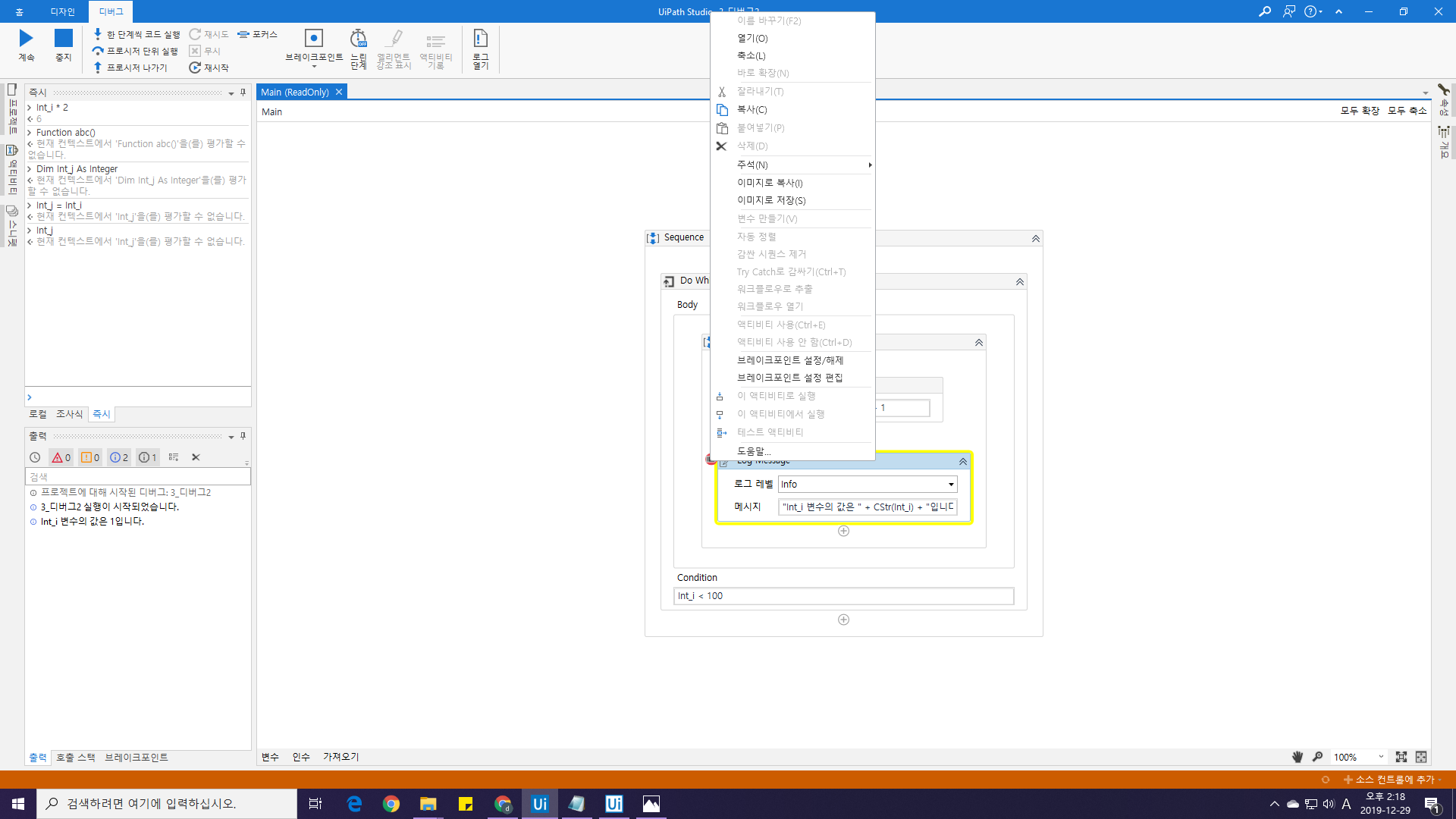
Task: Click 모두 축소 (Collapse All) link
Action: (1407, 111)
